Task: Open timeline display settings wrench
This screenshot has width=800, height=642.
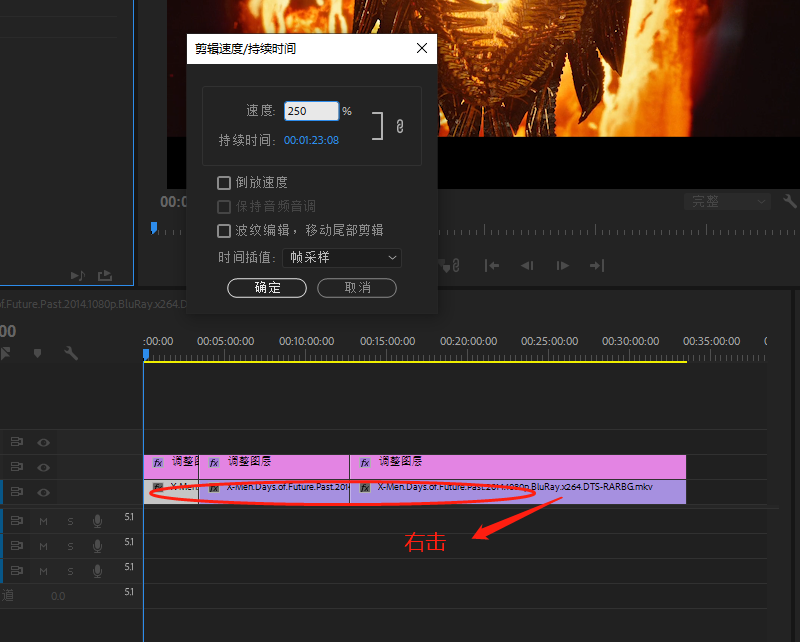Action: click(x=71, y=353)
